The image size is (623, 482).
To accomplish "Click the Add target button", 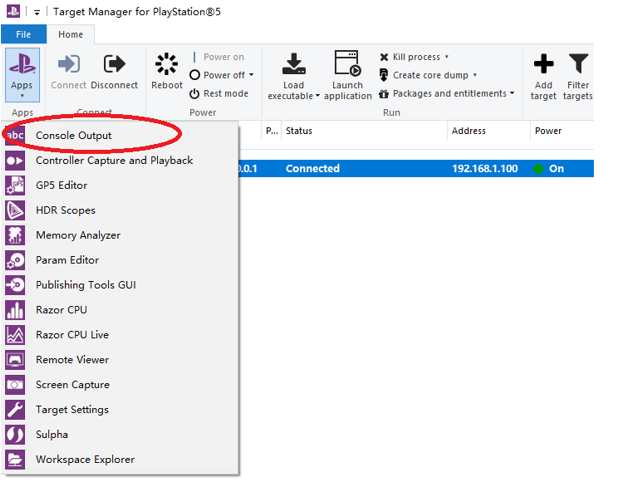I will pyautogui.click(x=543, y=75).
